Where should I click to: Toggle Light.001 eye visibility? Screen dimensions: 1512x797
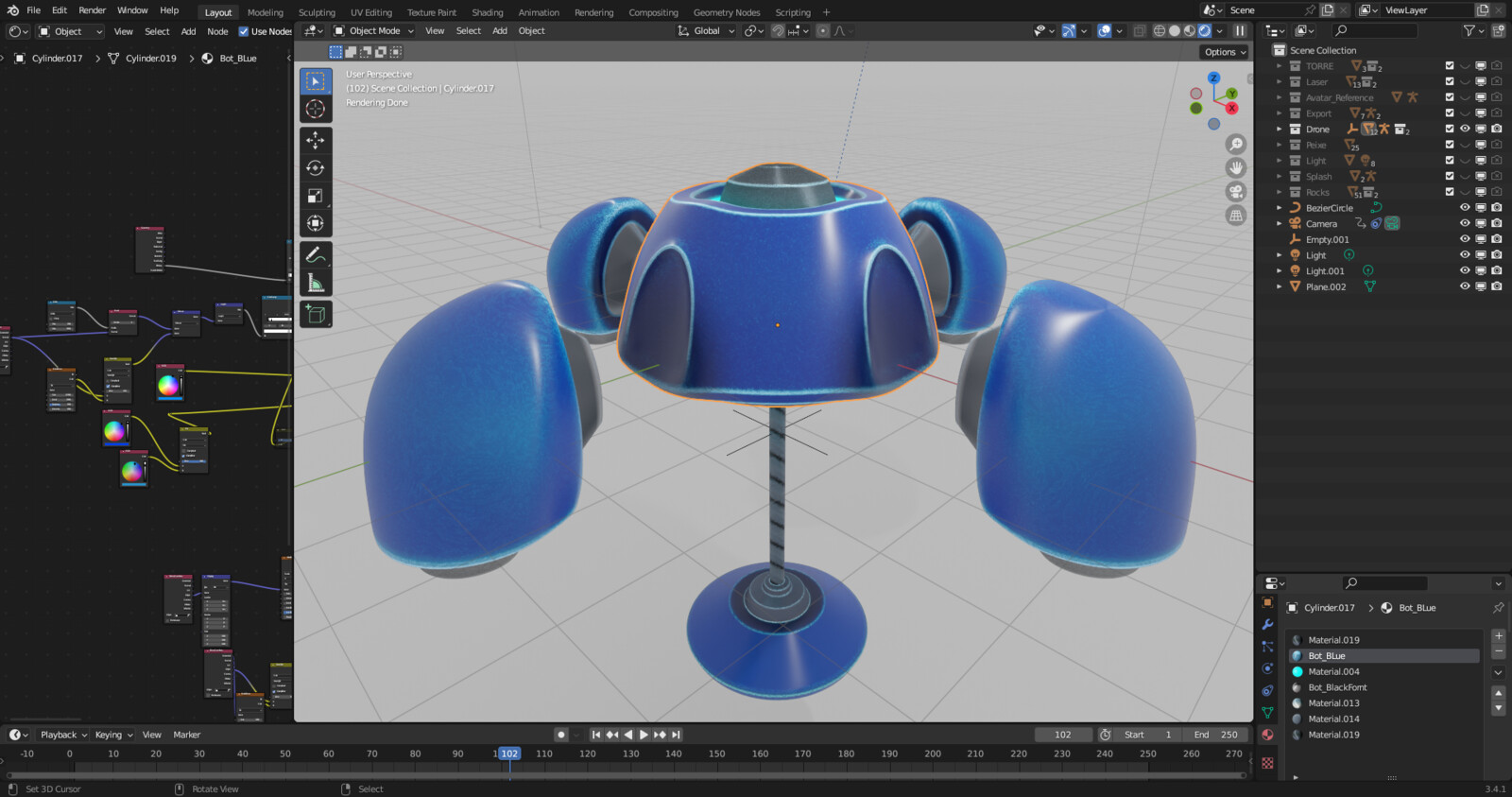coord(1465,271)
